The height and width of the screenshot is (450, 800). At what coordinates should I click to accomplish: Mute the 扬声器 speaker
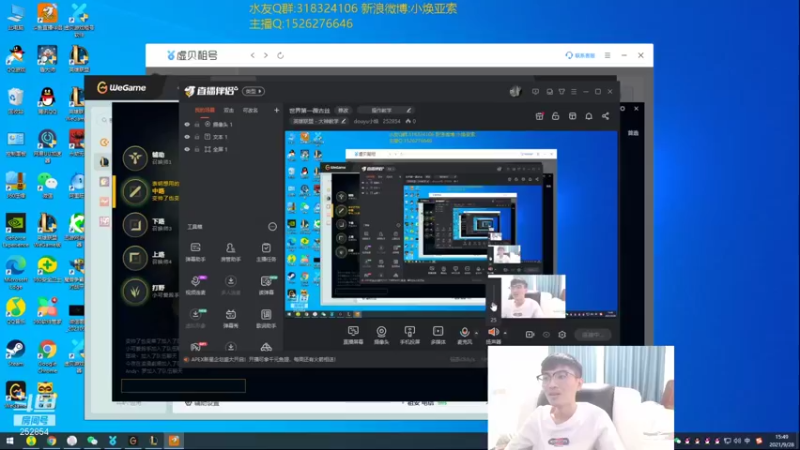tap(493, 335)
